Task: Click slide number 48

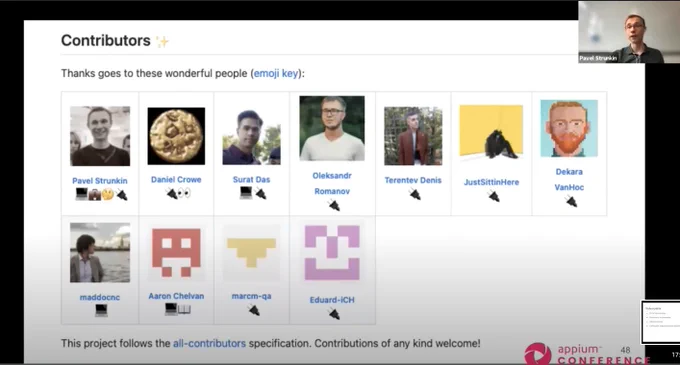Action: (x=625, y=350)
